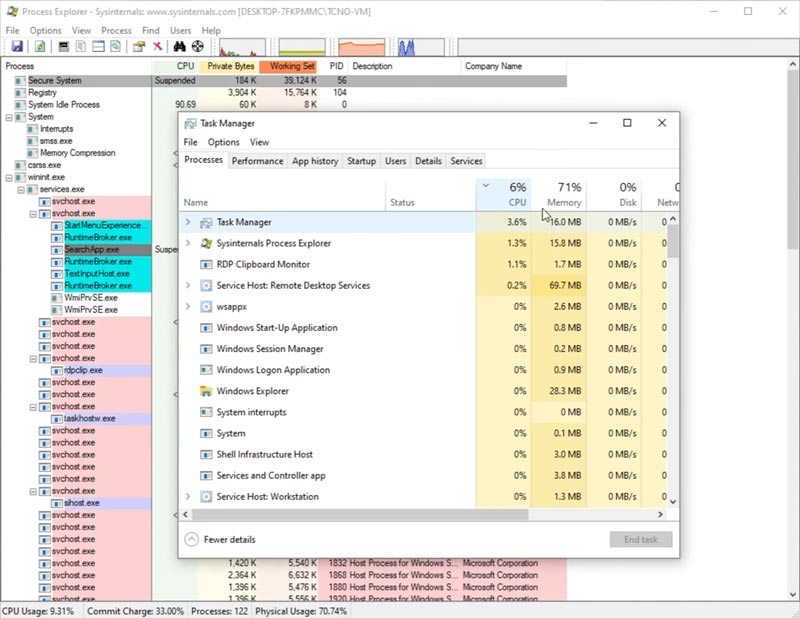
Task: Click the commit history mini graph in toolbar
Action: click(x=302, y=47)
